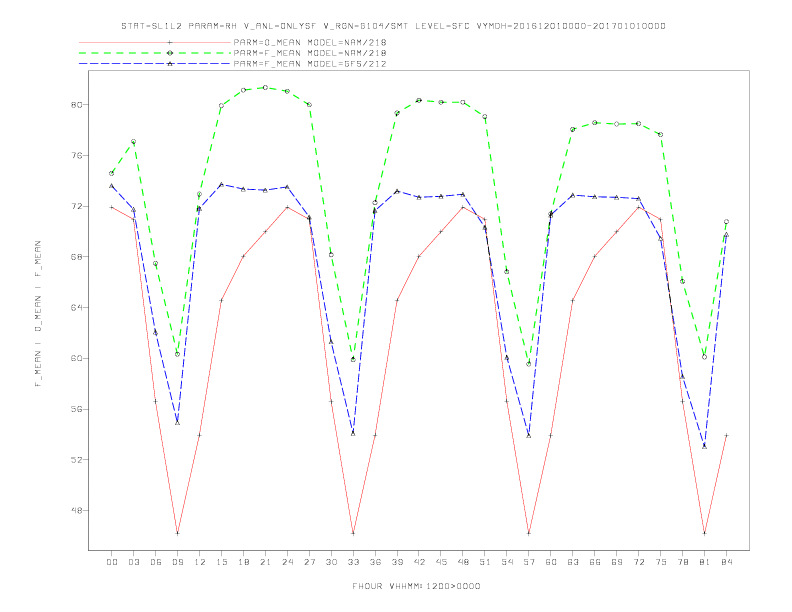The height and width of the screenshot is (612, 792).
Task: Click blue triangle marker at hour 57
Action: pos(529,435)
